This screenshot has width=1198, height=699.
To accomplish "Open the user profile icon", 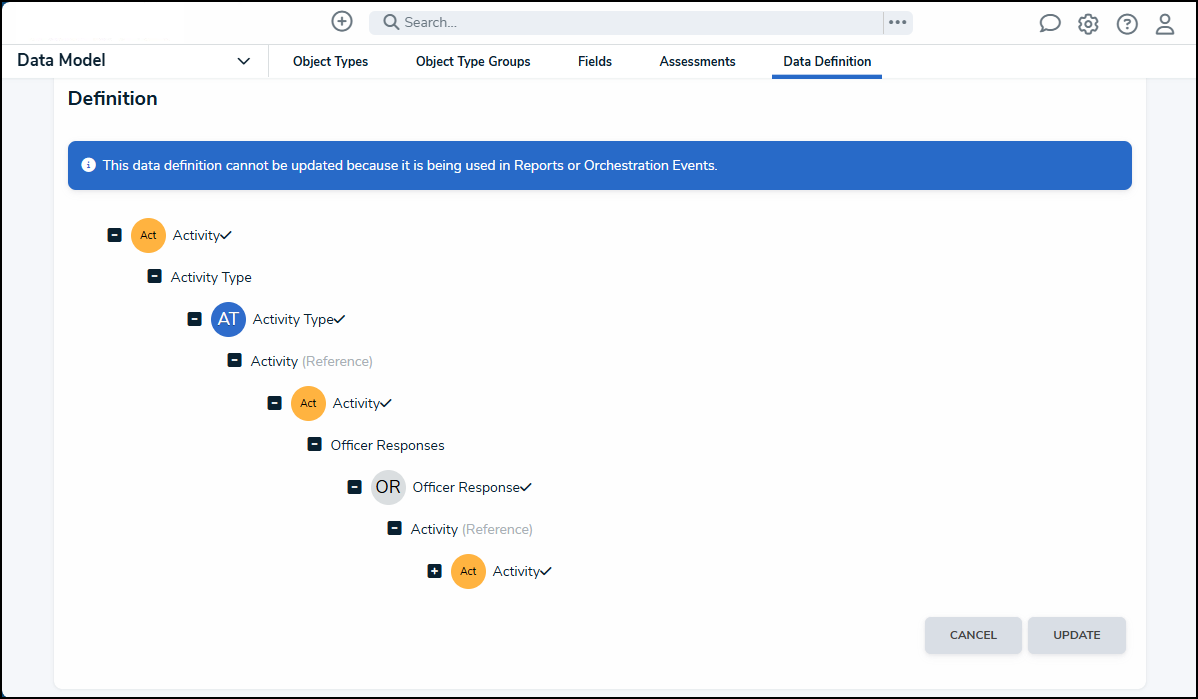I will [1164, 24].
